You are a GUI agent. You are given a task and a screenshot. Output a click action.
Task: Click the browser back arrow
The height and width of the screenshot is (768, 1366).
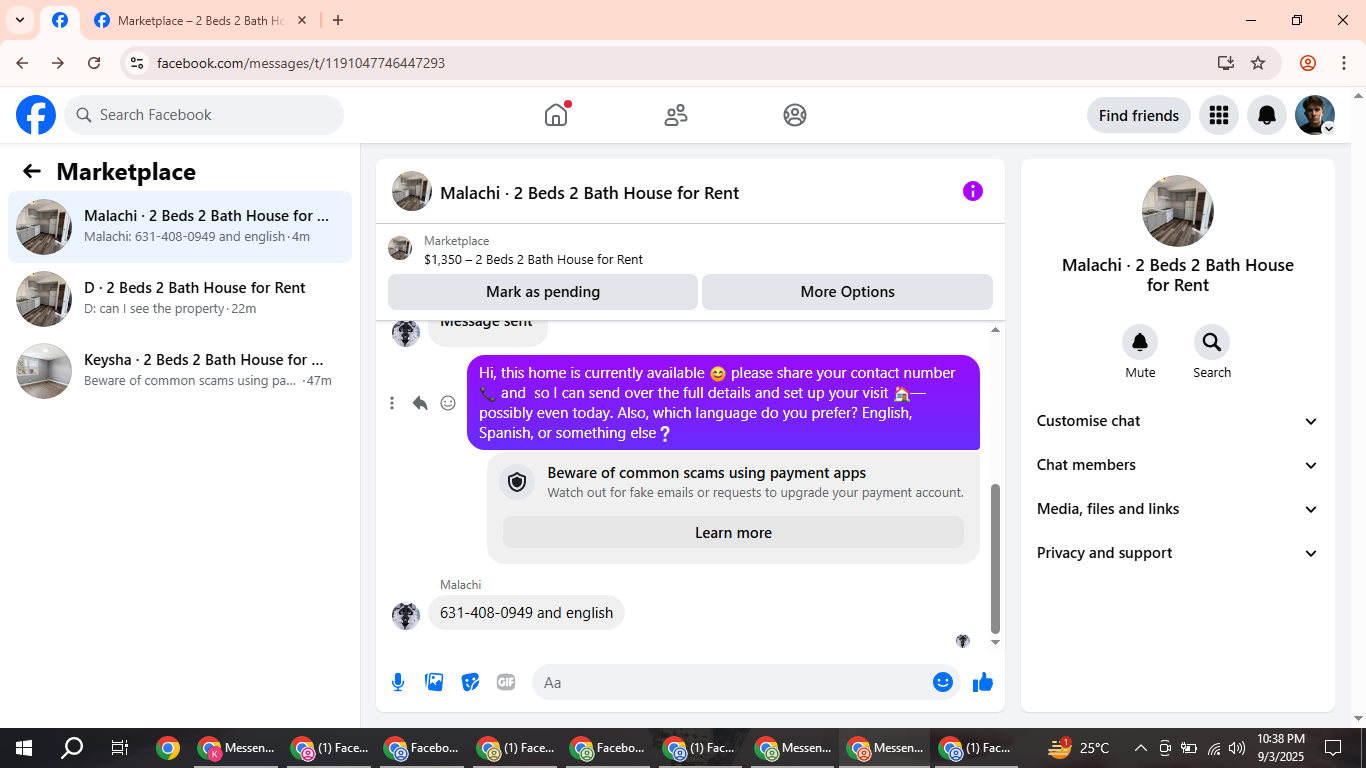(x=22, y=63)
